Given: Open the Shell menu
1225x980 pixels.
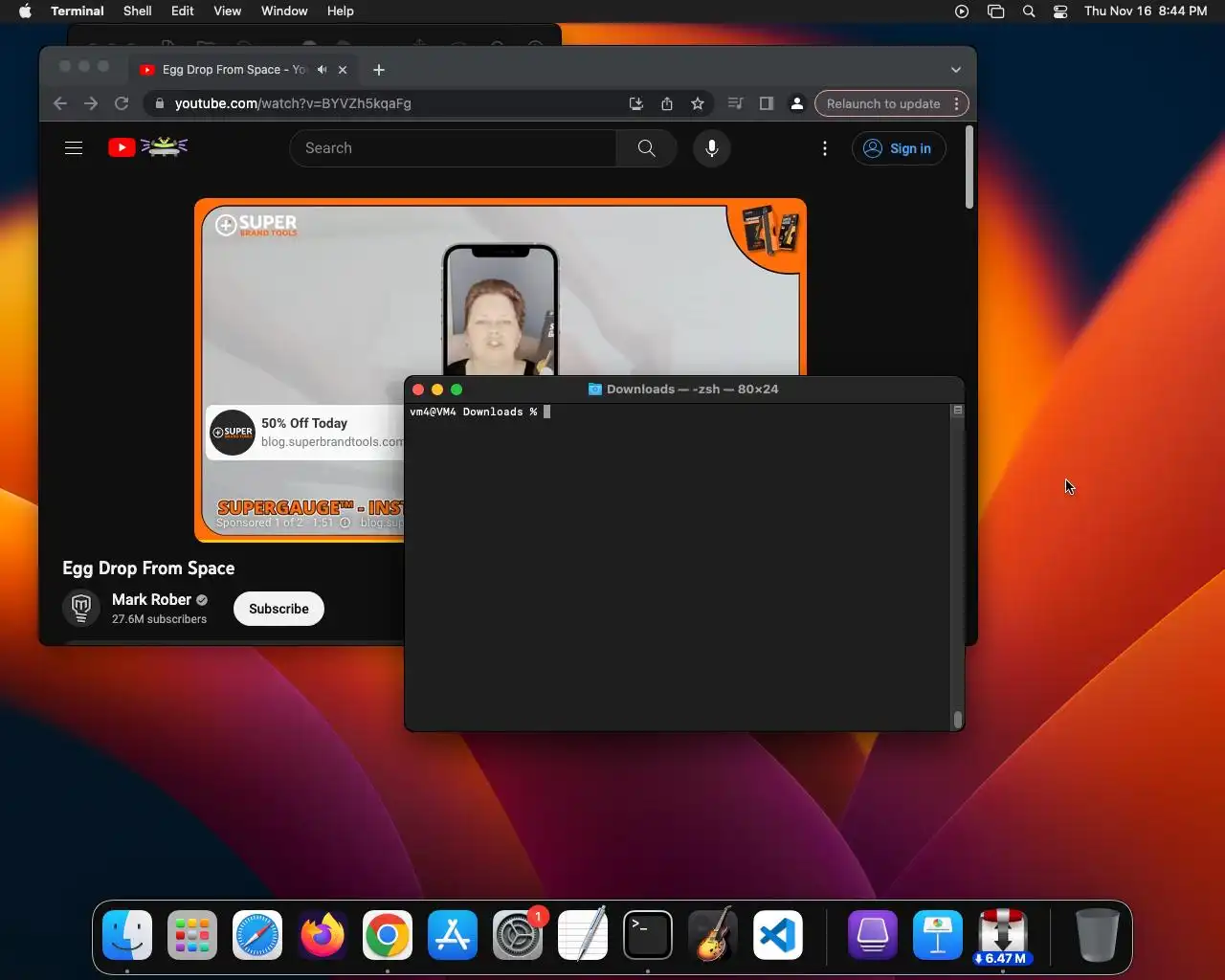Looking at the screenshot, I should click(137, 11).
